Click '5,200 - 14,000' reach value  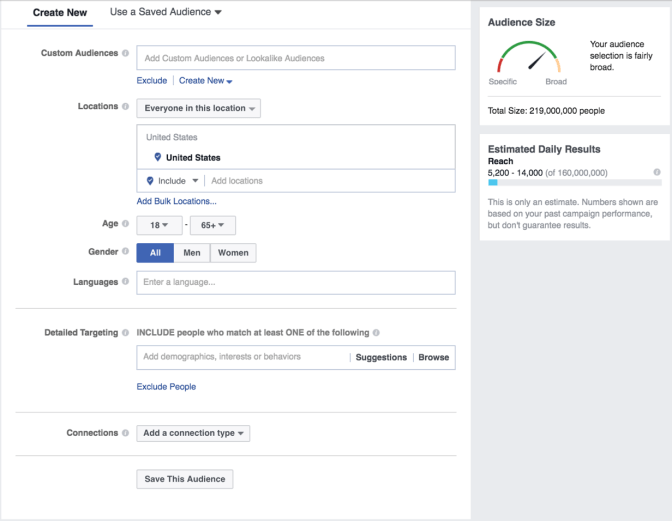tap(515, 173)
